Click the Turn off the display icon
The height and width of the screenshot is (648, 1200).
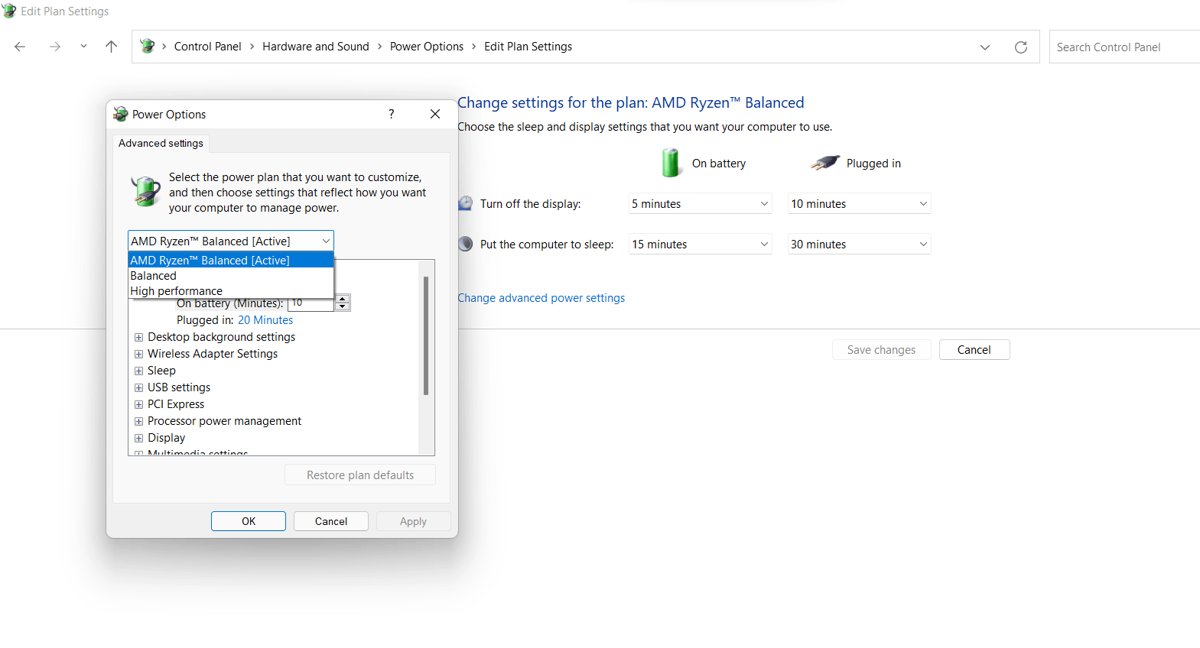click(466, 204)
